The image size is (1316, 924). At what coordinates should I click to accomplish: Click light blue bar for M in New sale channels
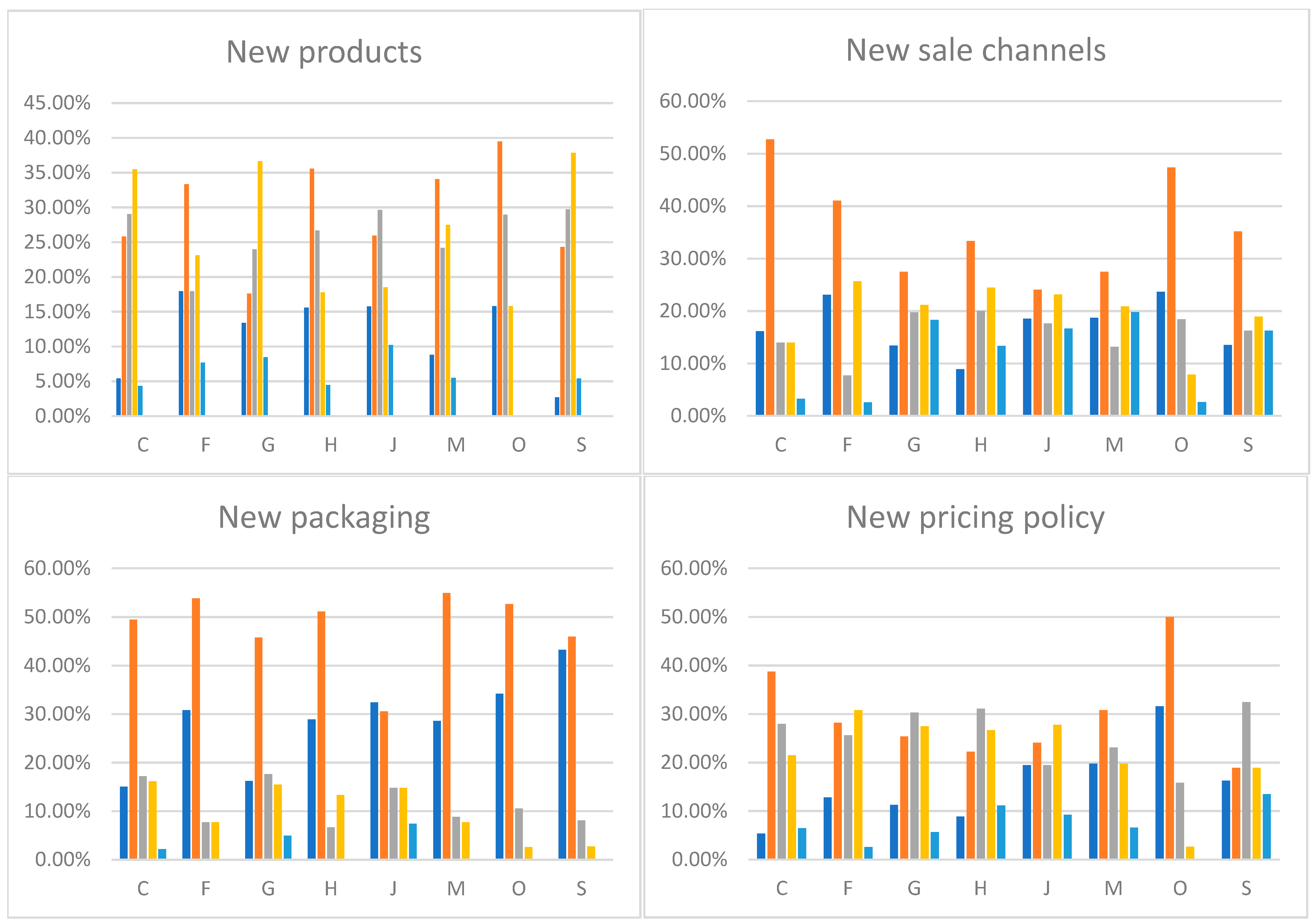click(1135, 363)
